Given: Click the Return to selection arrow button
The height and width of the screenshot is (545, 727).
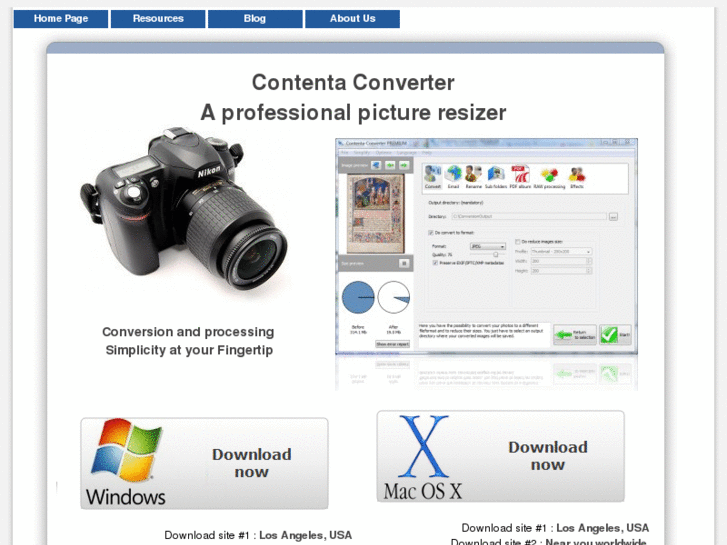Looking at the screenshot, I should pos(575,334).
